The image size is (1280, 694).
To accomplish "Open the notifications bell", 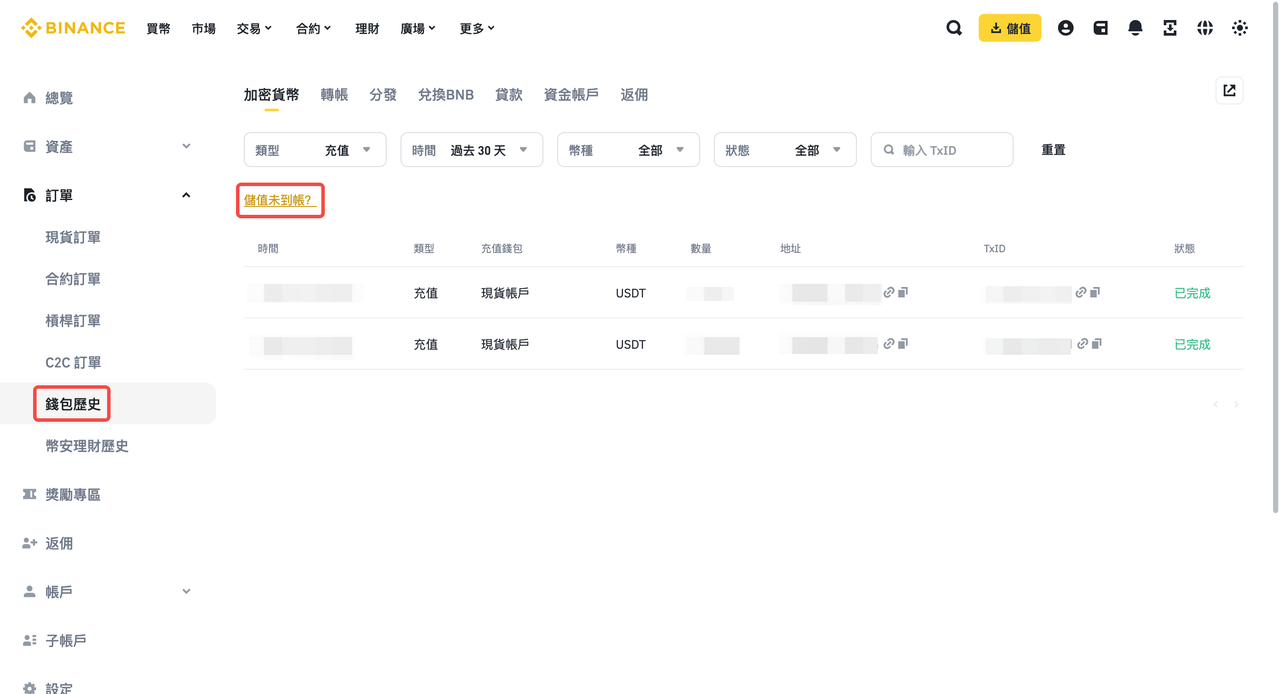I will pos(1135,28).
